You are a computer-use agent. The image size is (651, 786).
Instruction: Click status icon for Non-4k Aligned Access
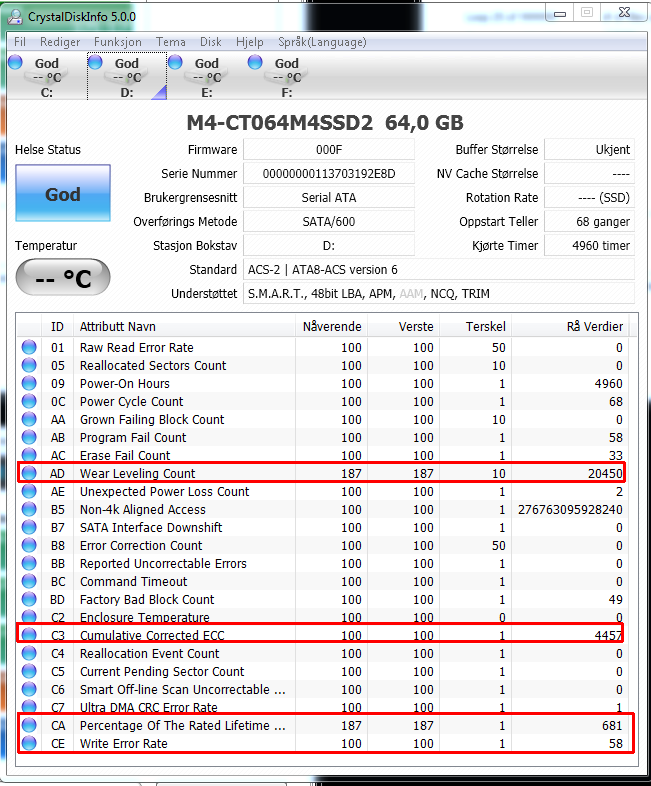click(29, 509)
